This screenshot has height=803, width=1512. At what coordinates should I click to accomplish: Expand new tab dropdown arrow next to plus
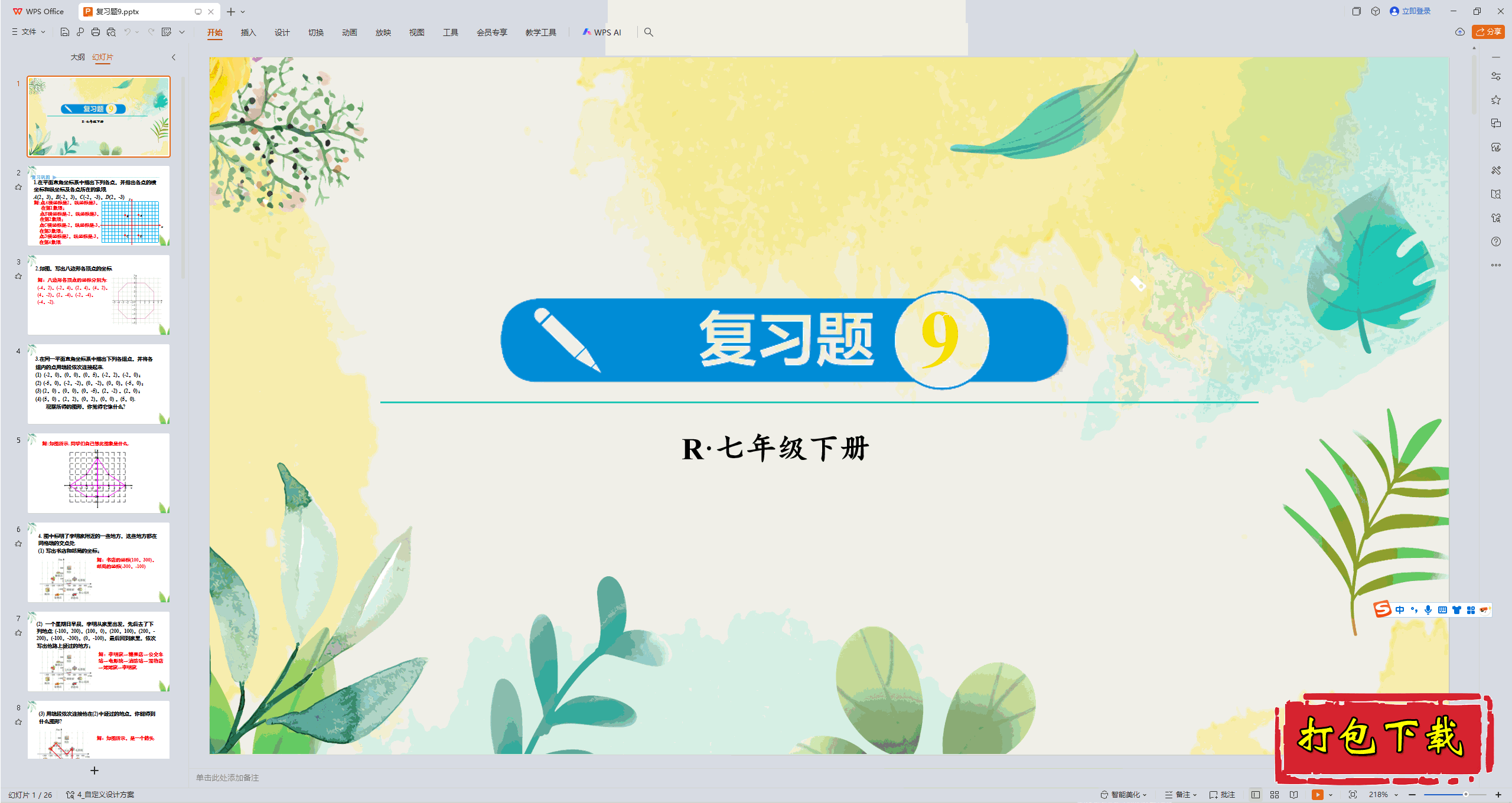[x=243, y=12]
